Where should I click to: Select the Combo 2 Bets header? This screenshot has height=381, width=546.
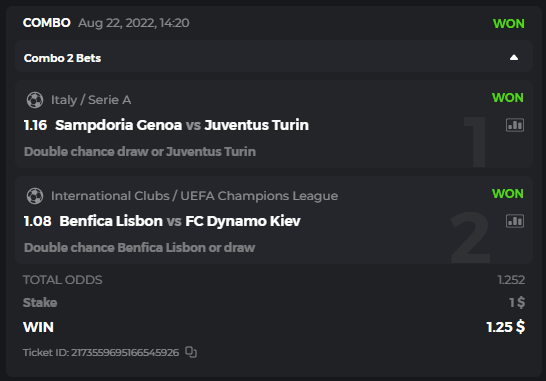tap(273, 56)
